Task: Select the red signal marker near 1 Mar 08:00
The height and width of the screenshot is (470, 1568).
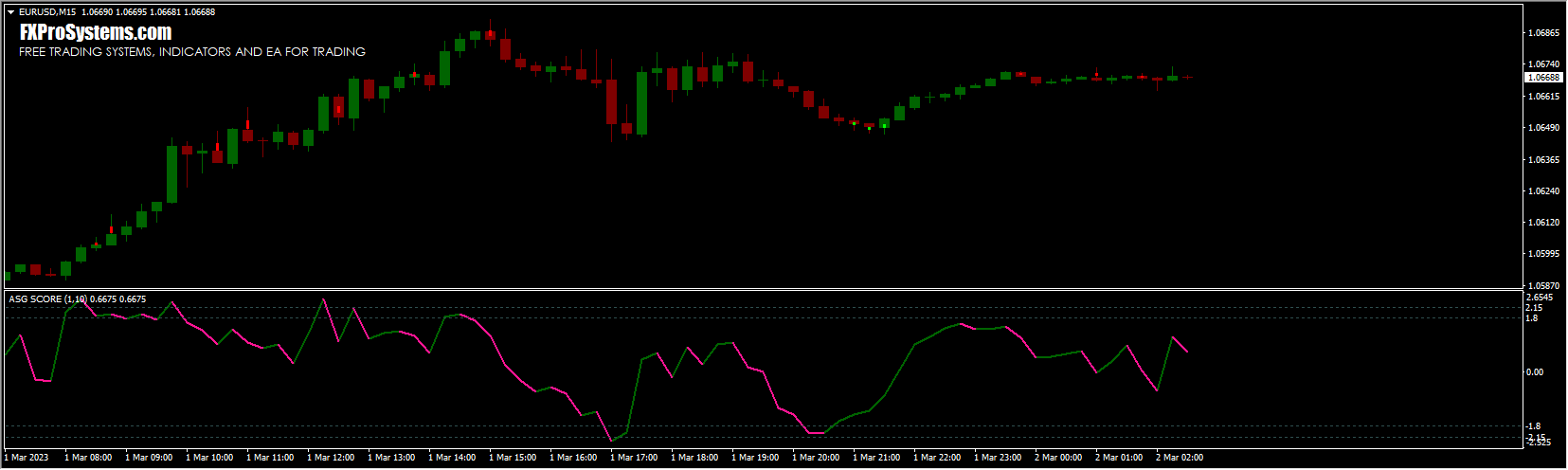Action: (111, 229)
